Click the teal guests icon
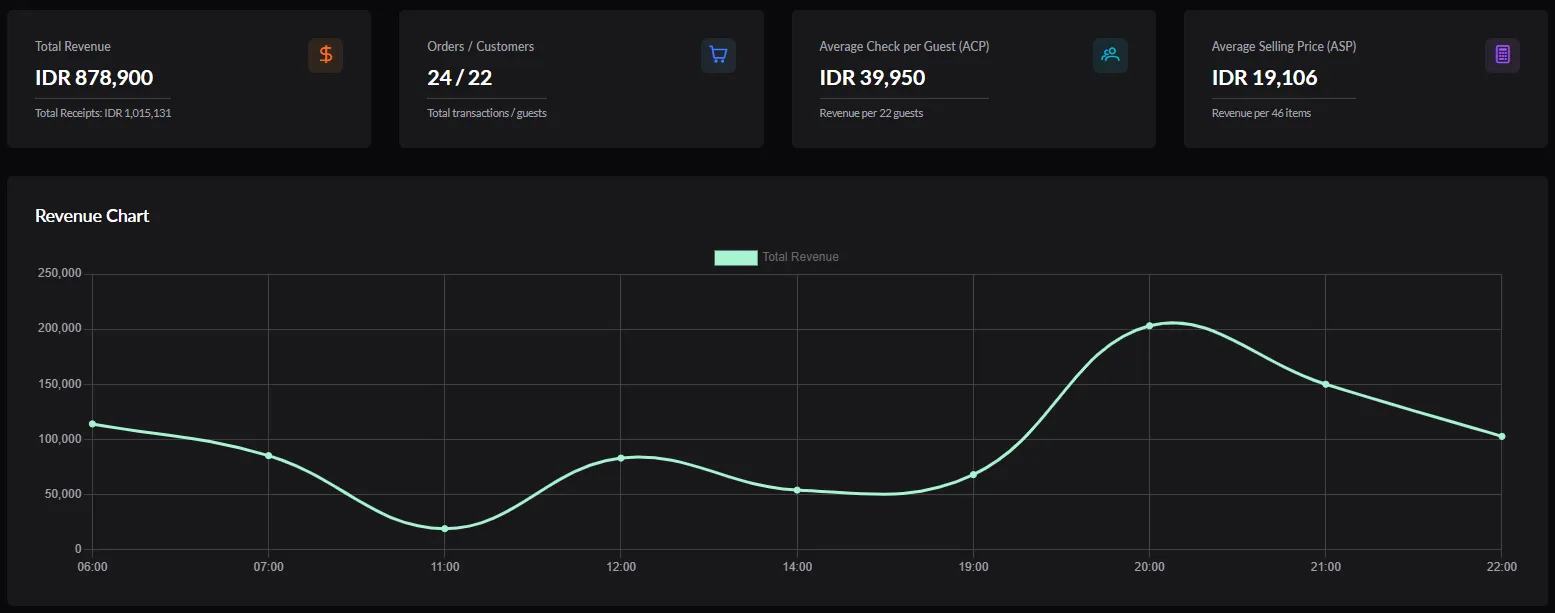Viewport: 1555px width, 613px height. (x=1110, y=55)
